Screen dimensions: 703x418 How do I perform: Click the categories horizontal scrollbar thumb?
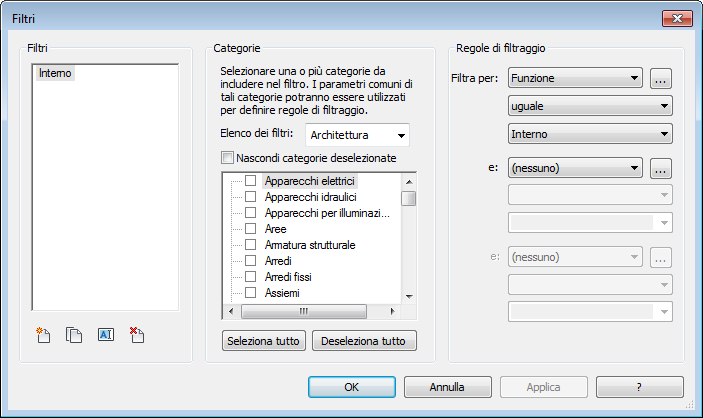point(302,311)
